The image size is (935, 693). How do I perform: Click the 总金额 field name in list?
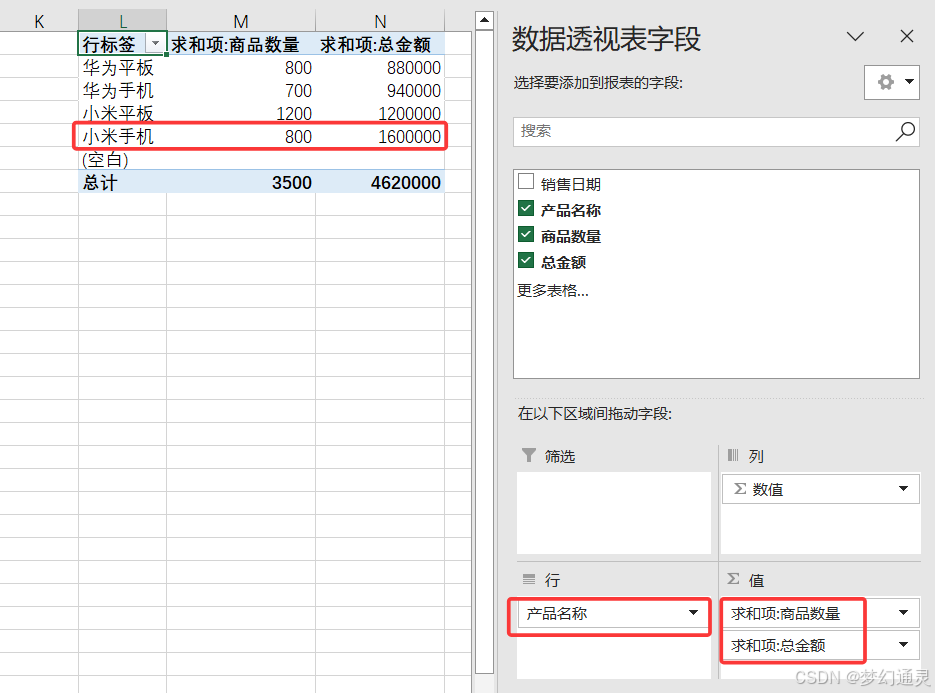pos(564,262)
